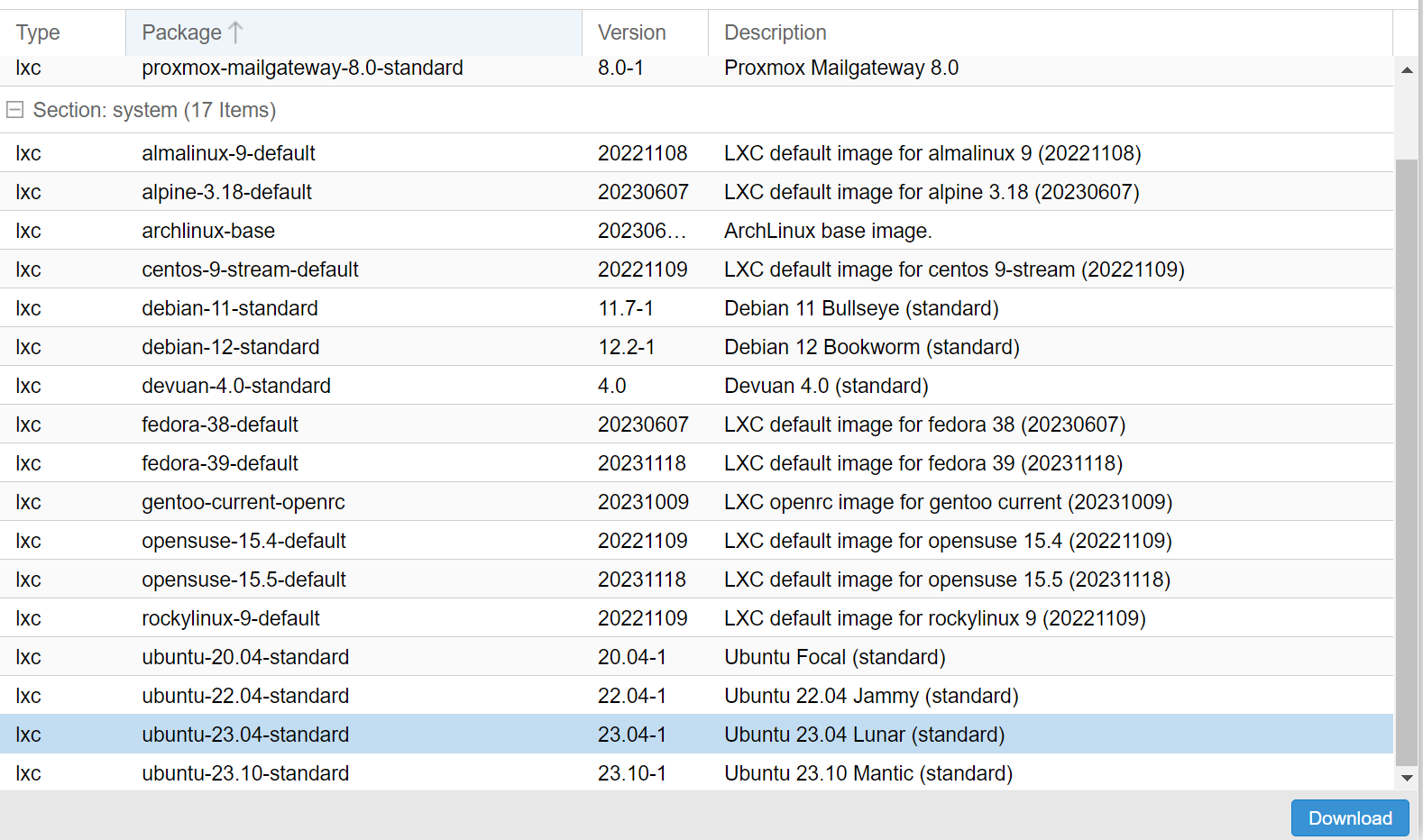Click the version 20231009 cell
The height and width of the screenshot is (840, 1423).
point(645,502)
